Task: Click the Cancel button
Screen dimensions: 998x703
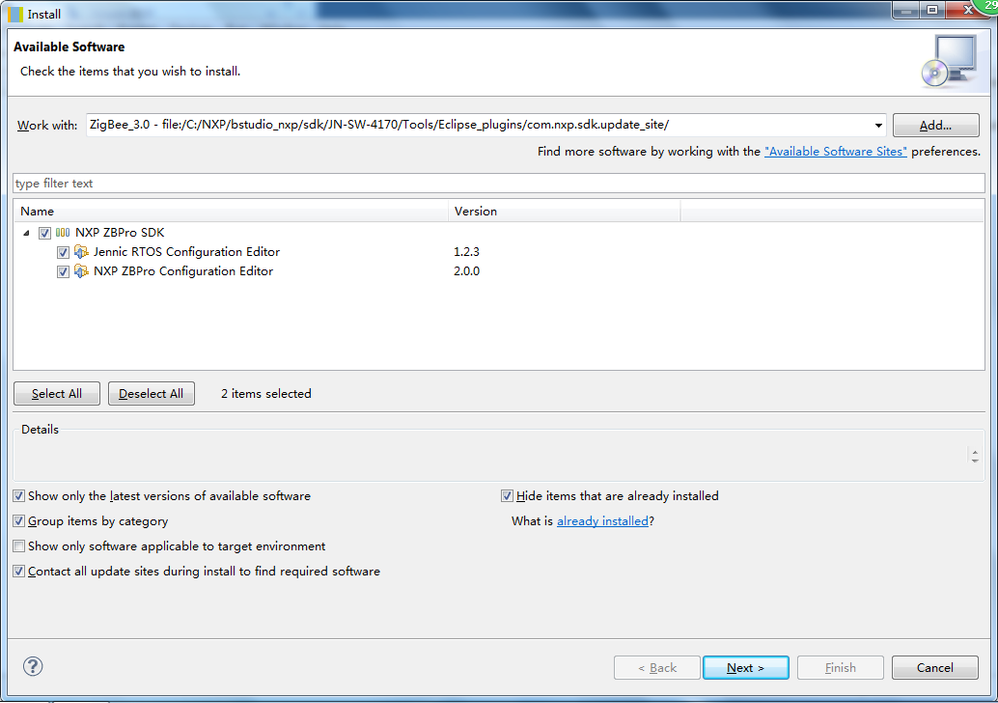Action: (934, 667)
